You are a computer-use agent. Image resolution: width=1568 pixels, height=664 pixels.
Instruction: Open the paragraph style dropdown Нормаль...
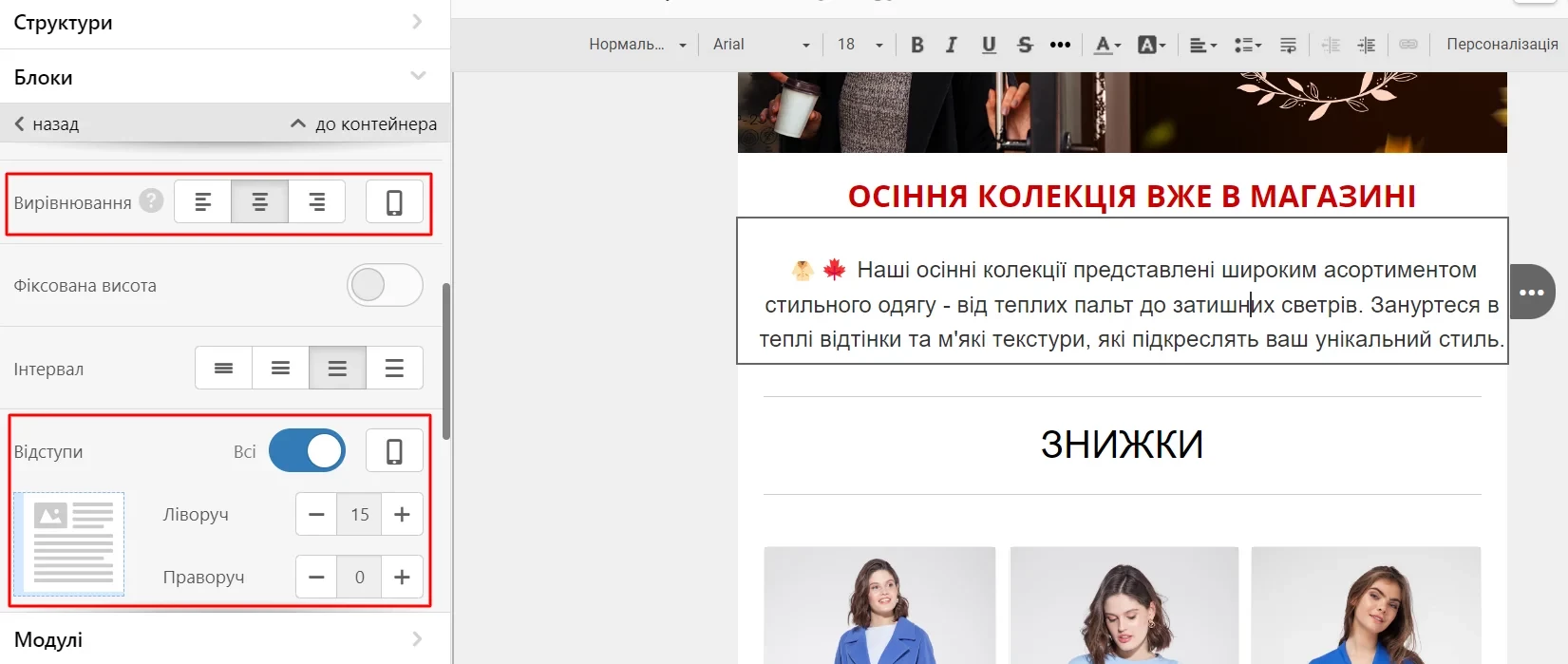(x=636, y=45)
